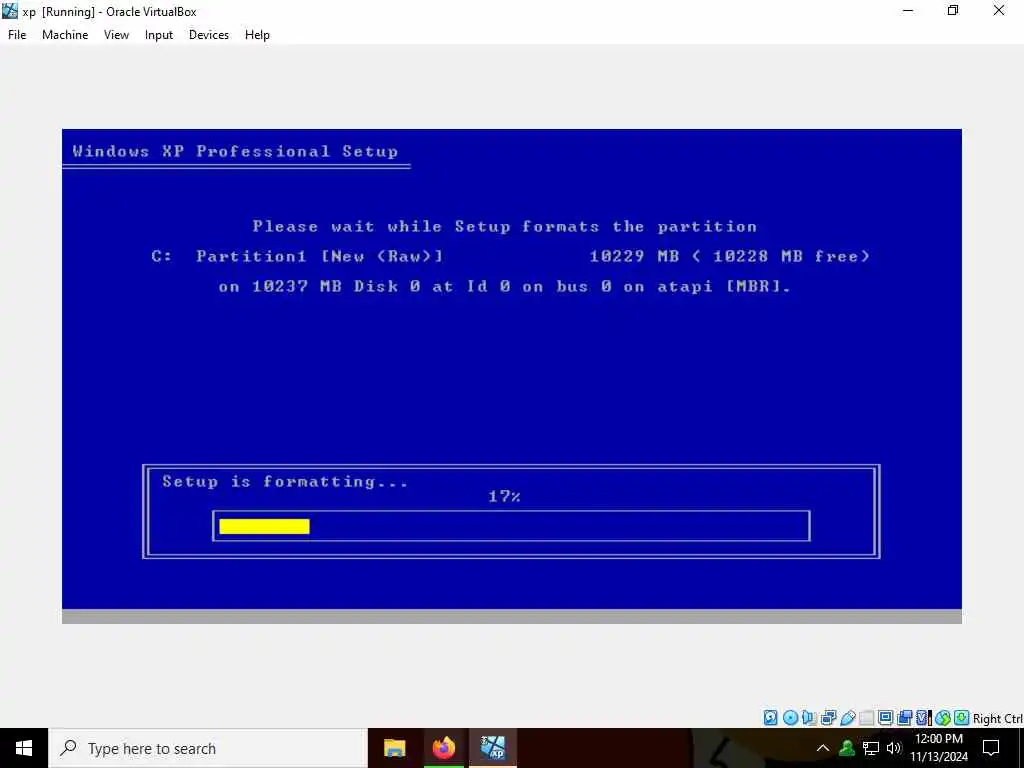Click the network adapters indicator icon
1024x768 pixels.
pos(829,718)
